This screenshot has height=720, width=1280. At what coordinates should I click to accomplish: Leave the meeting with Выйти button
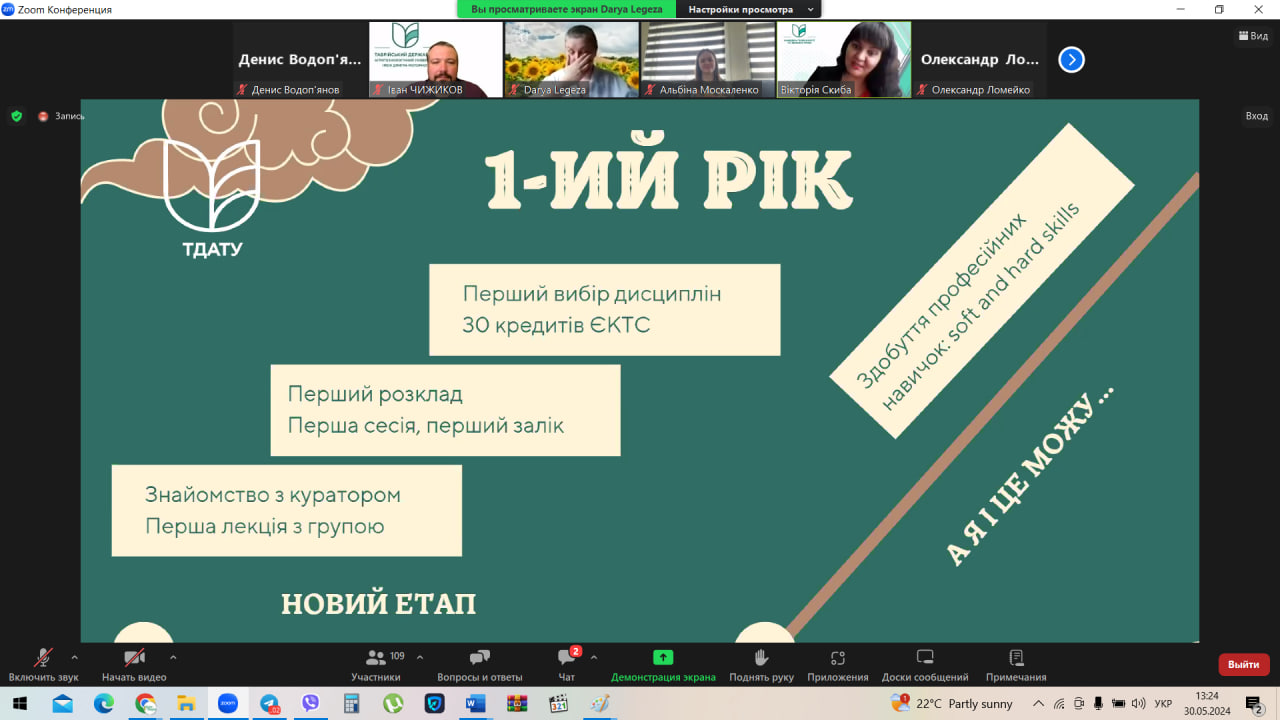[x=1244, y=664]
